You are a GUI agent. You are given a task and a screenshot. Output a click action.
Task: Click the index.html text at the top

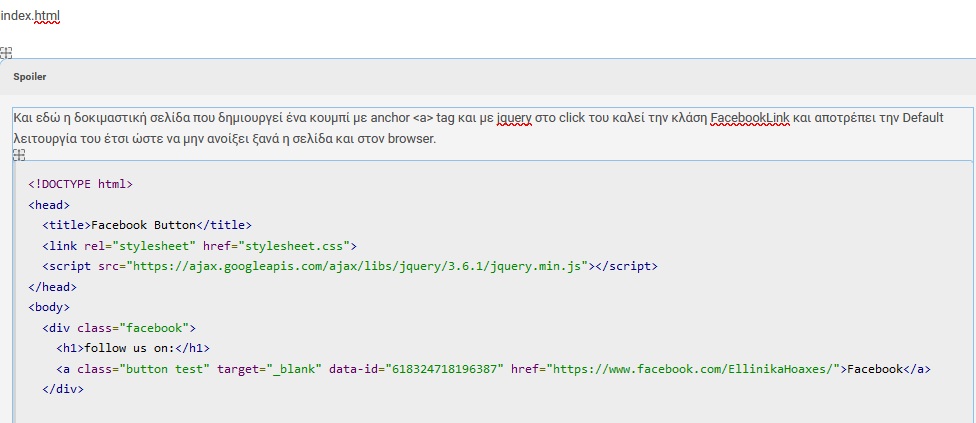coord(30,15)
